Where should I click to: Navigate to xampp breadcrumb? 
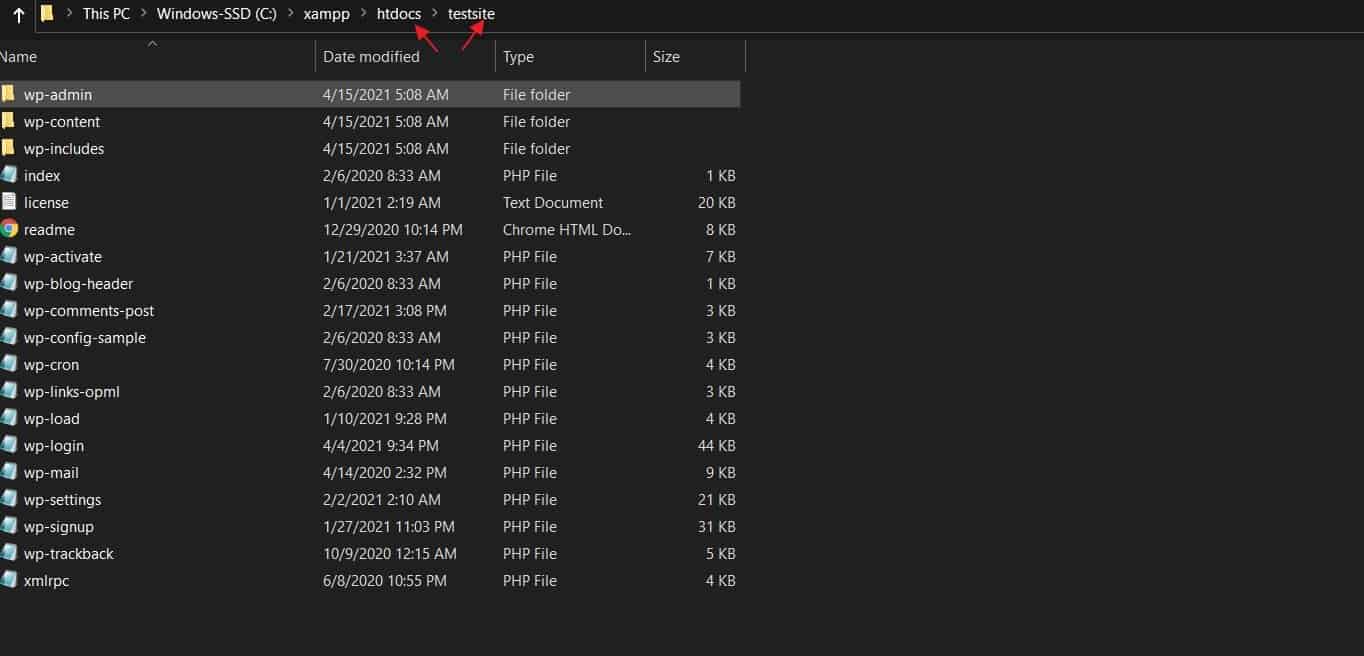327,14
